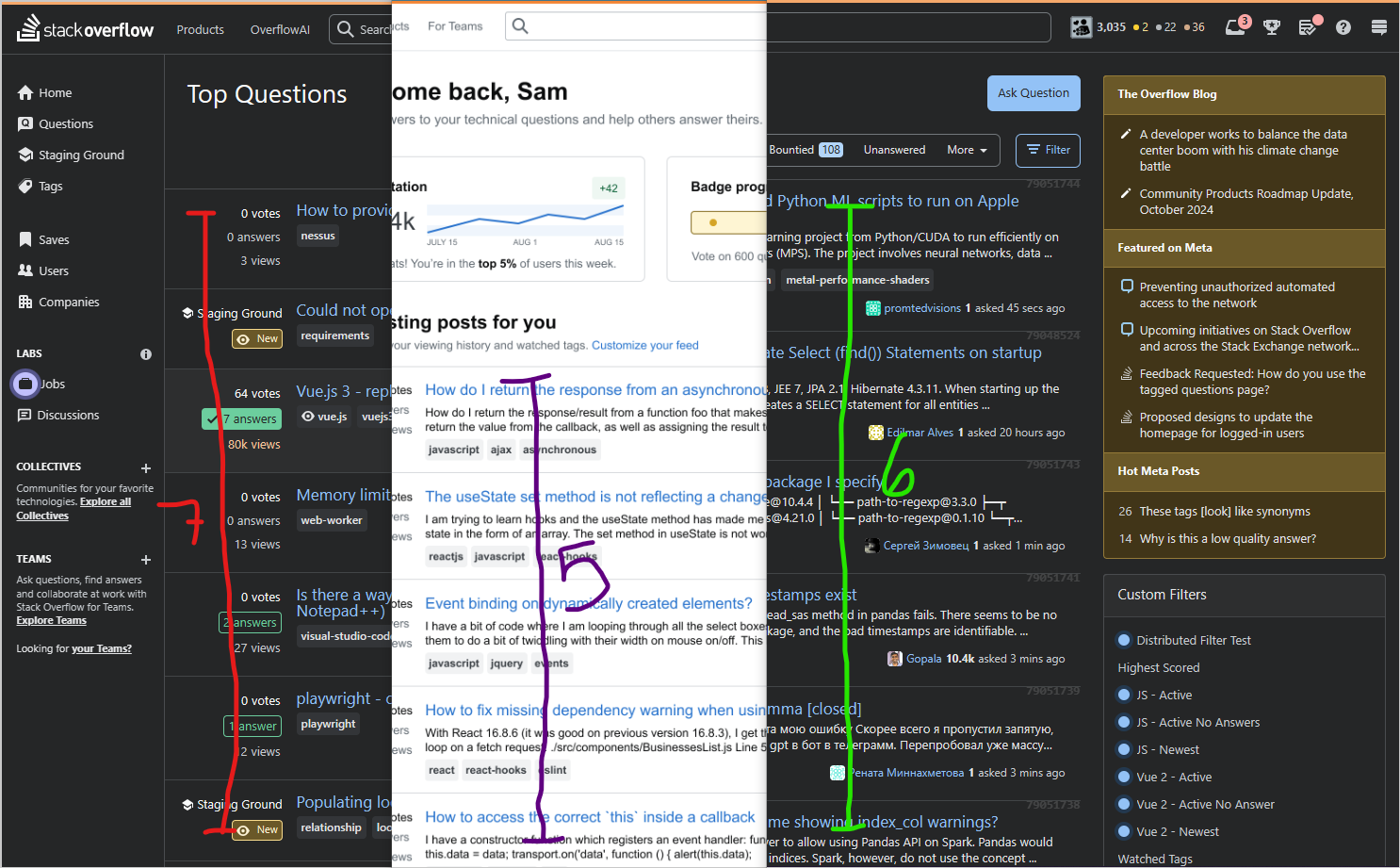Image resolution: width=1400 pixels, height=868 pixels.
Task: Switch to the Unanswered tab
Action: (894, 150)
